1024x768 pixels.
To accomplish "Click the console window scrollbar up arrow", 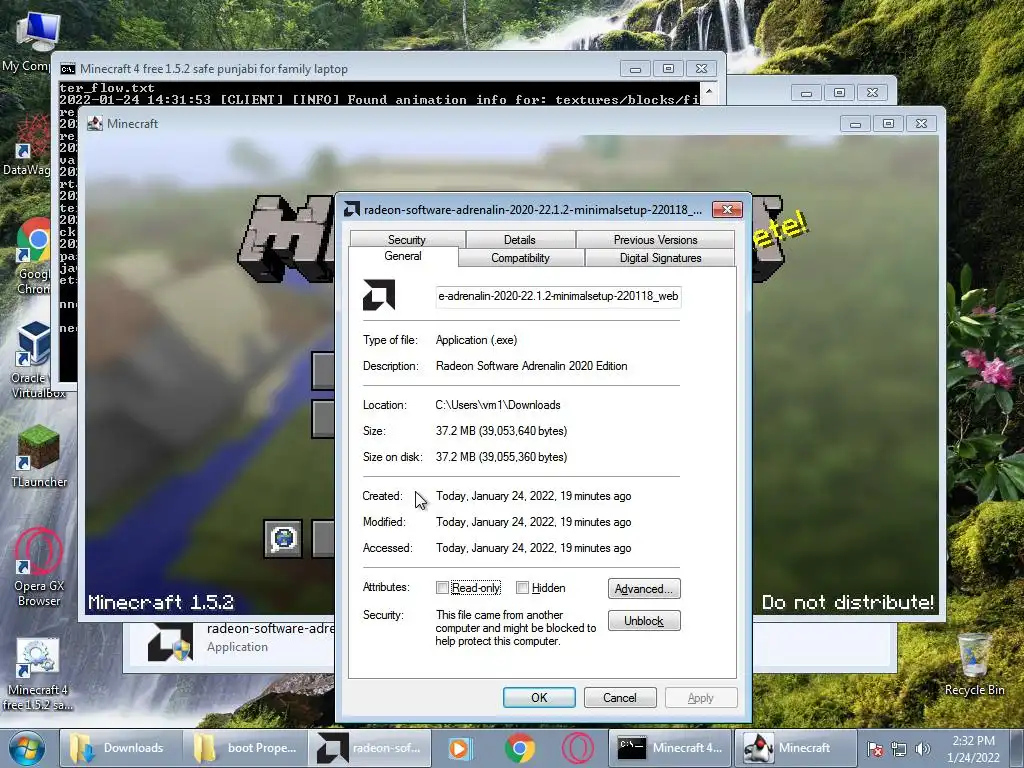I will (x=709, y=91).
